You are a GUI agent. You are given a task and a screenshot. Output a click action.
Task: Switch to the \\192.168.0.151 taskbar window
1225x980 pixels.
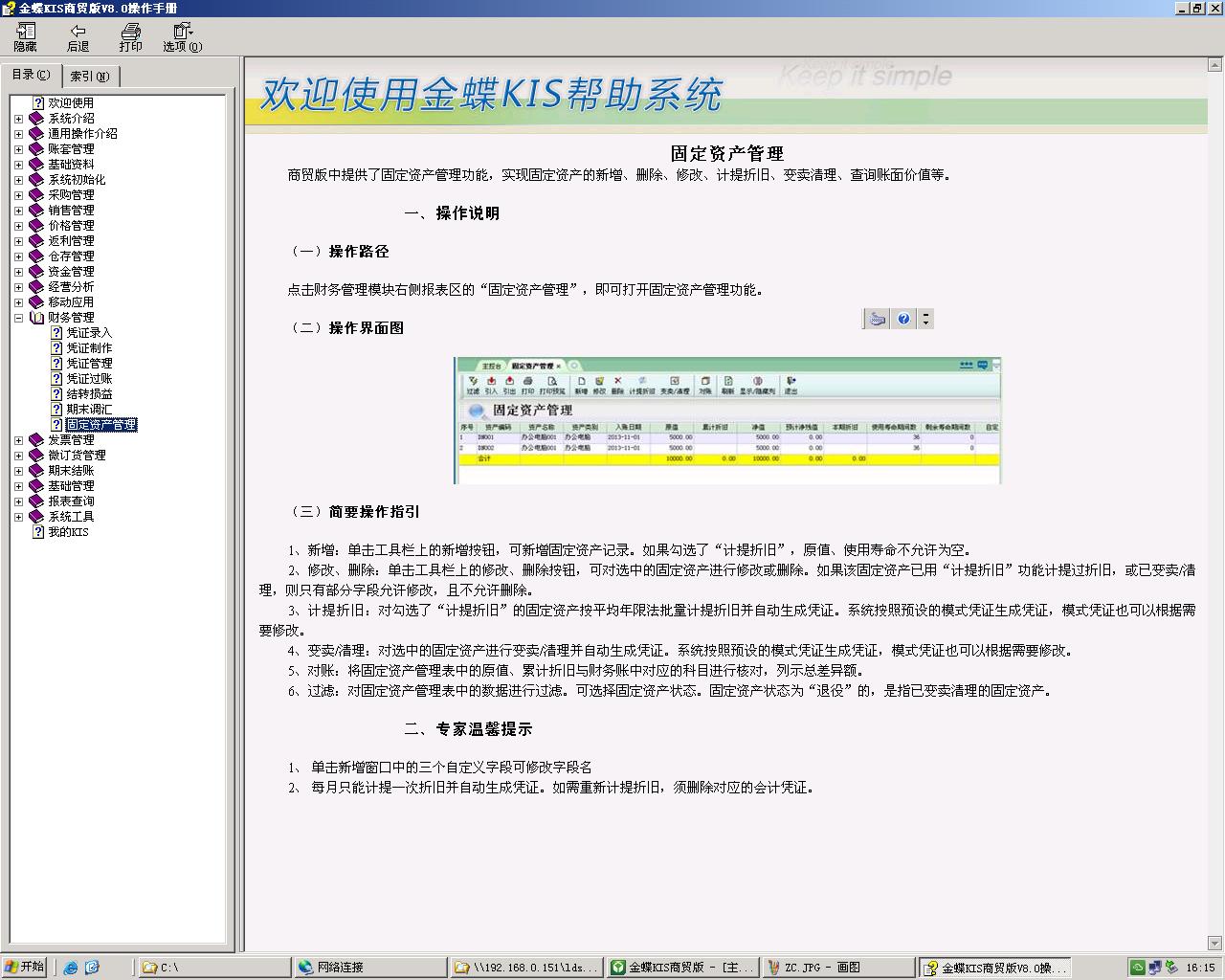[527, 968]
